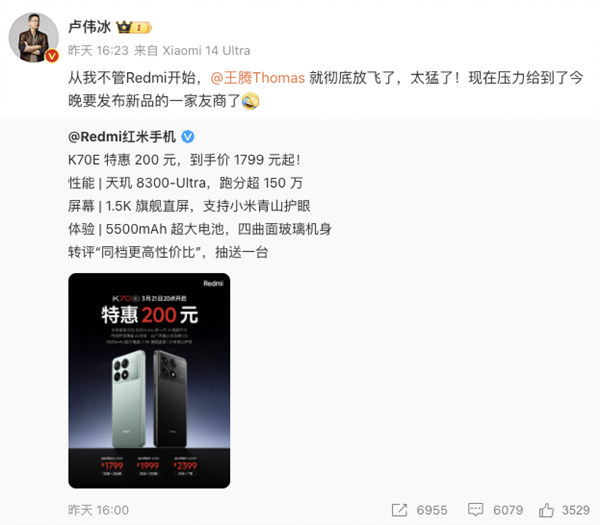The image size is (600, 525).
Task: Open the 6079 comments count
Action: click(x=508, y=510)
